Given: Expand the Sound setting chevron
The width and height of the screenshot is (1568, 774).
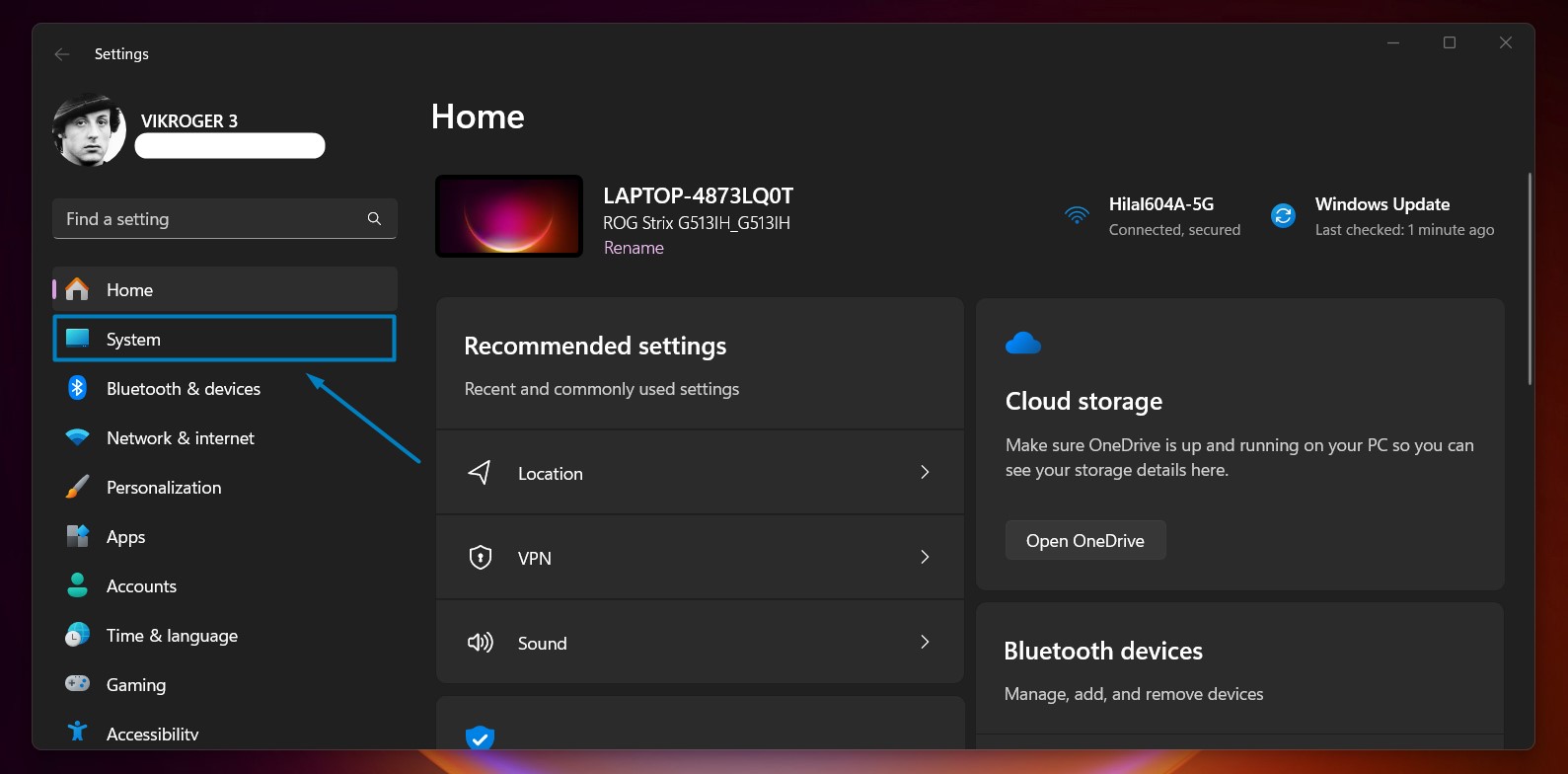Looking at the screenshot, I should (x=925, y=642).
